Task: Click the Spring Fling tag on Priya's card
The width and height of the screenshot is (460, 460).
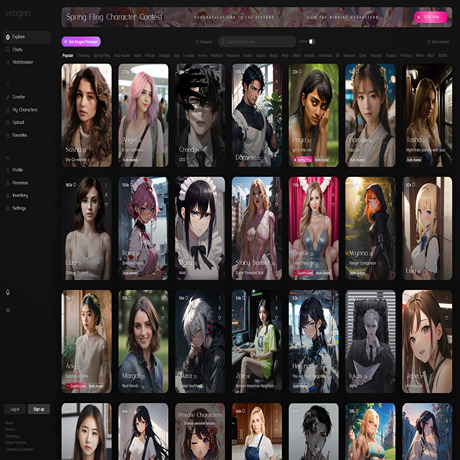Action: pyautogui.click(x=302, y=160)
